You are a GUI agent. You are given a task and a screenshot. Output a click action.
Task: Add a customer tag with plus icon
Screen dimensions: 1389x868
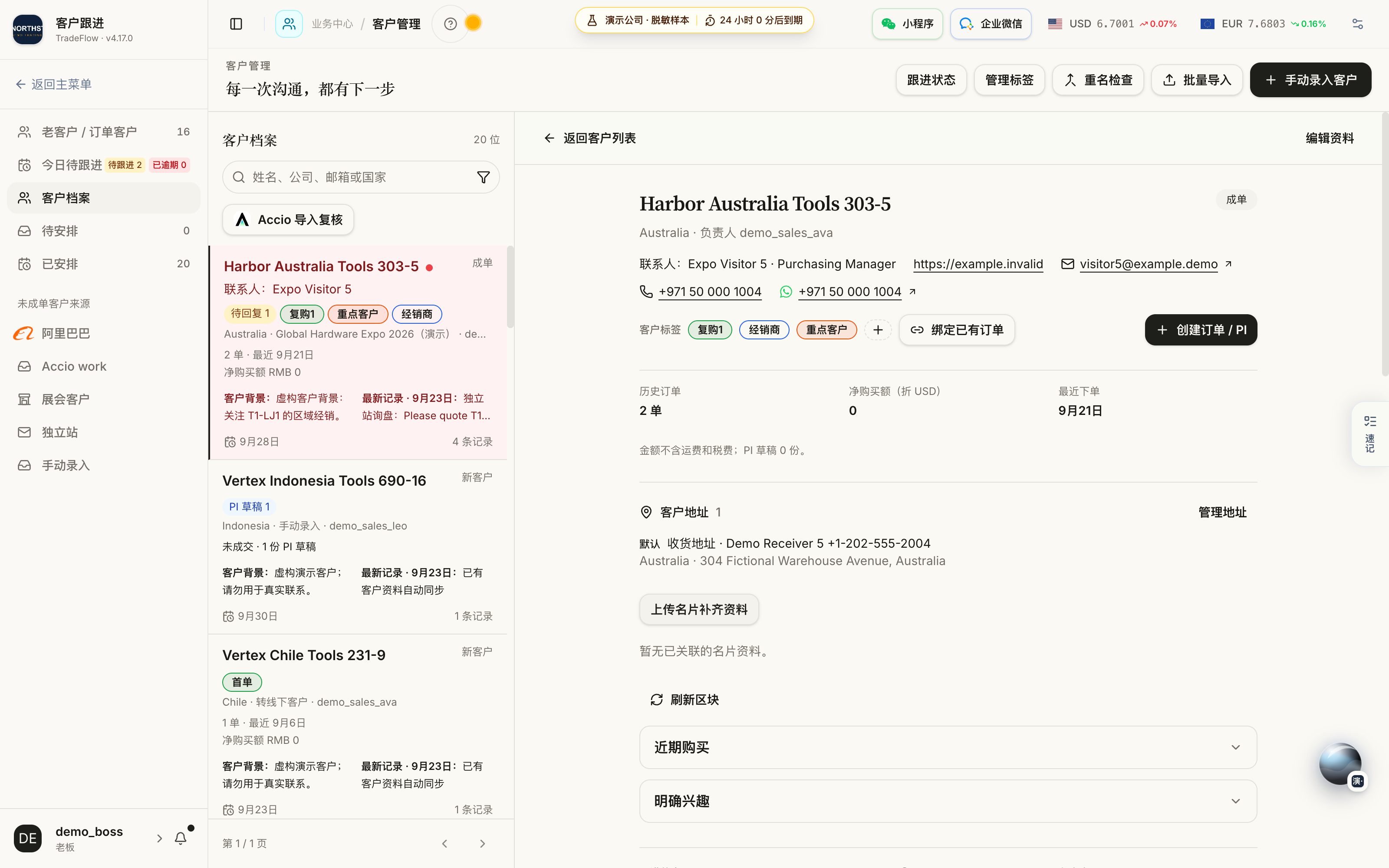click(x=878, y=329)
